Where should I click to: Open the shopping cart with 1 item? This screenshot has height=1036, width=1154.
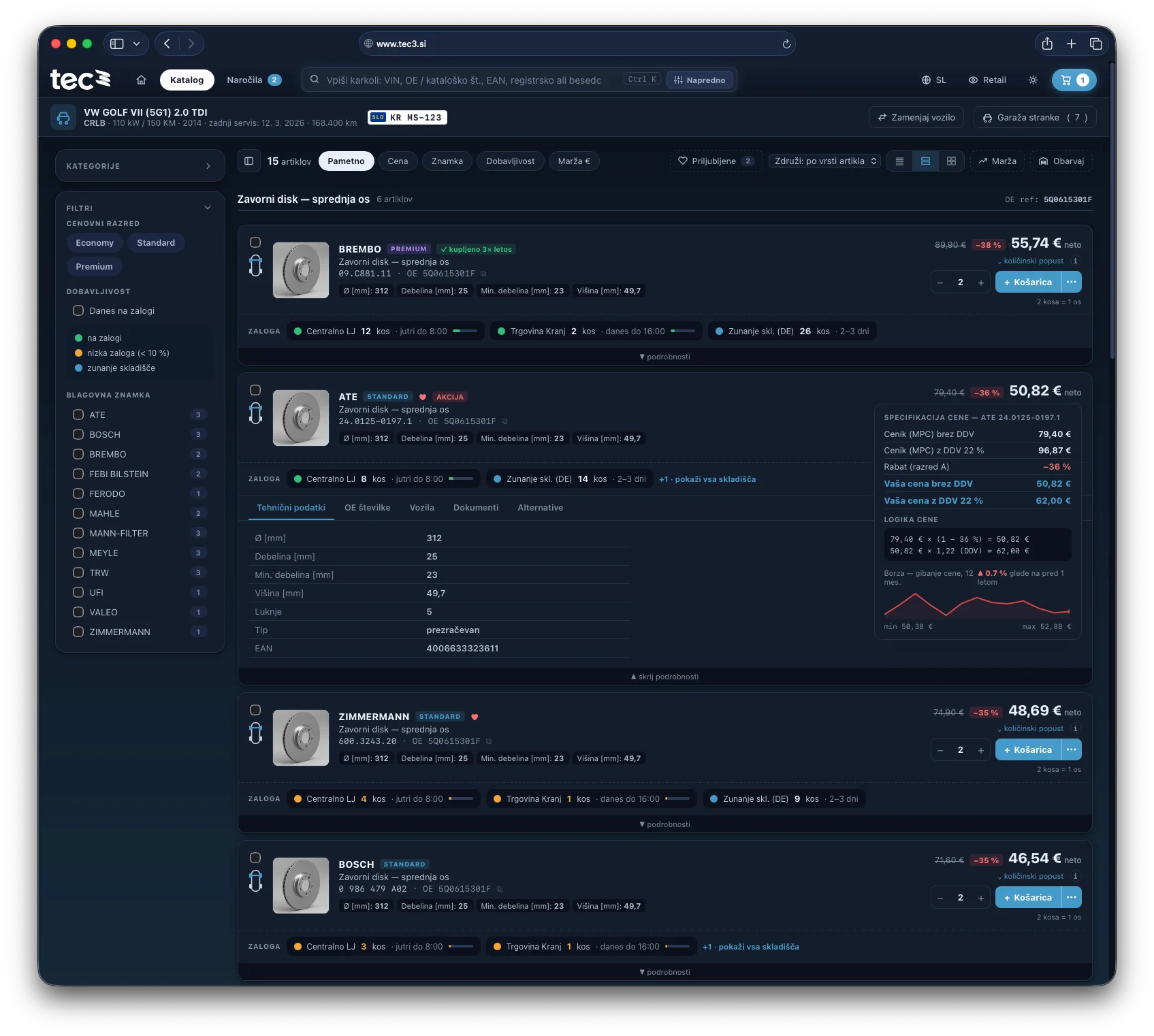coord(1074,80)
